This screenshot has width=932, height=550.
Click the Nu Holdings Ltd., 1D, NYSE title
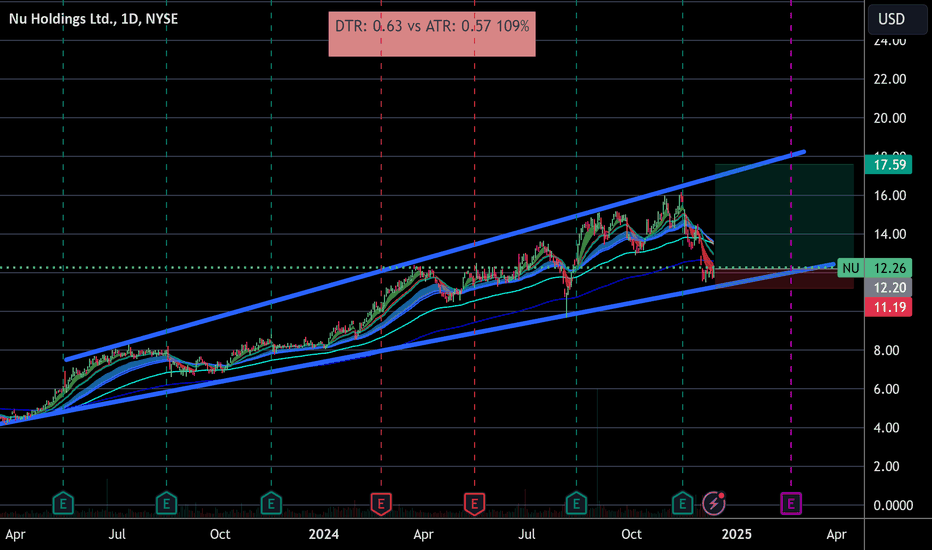click(x=93, y=19)
